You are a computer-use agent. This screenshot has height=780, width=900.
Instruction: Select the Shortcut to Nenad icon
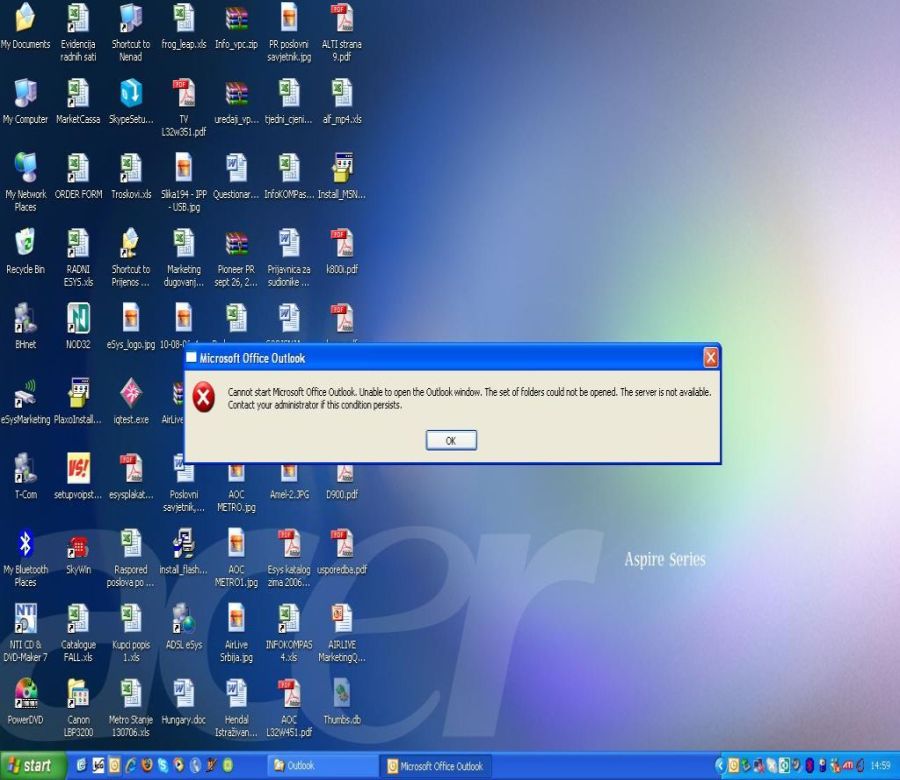coord(131,32)
